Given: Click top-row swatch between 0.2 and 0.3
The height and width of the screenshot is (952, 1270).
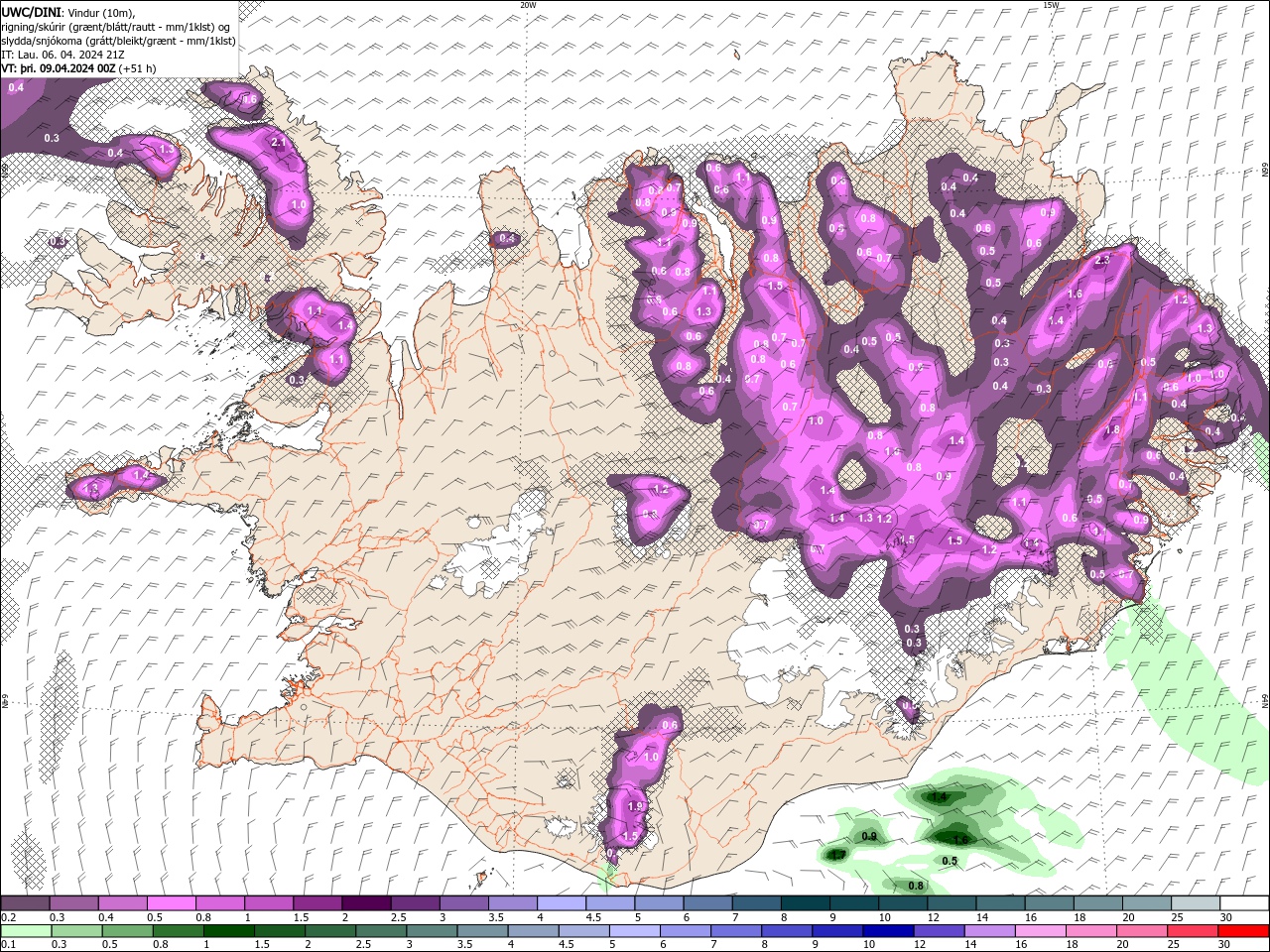Looking at the screenshot, I should (26, 903).
